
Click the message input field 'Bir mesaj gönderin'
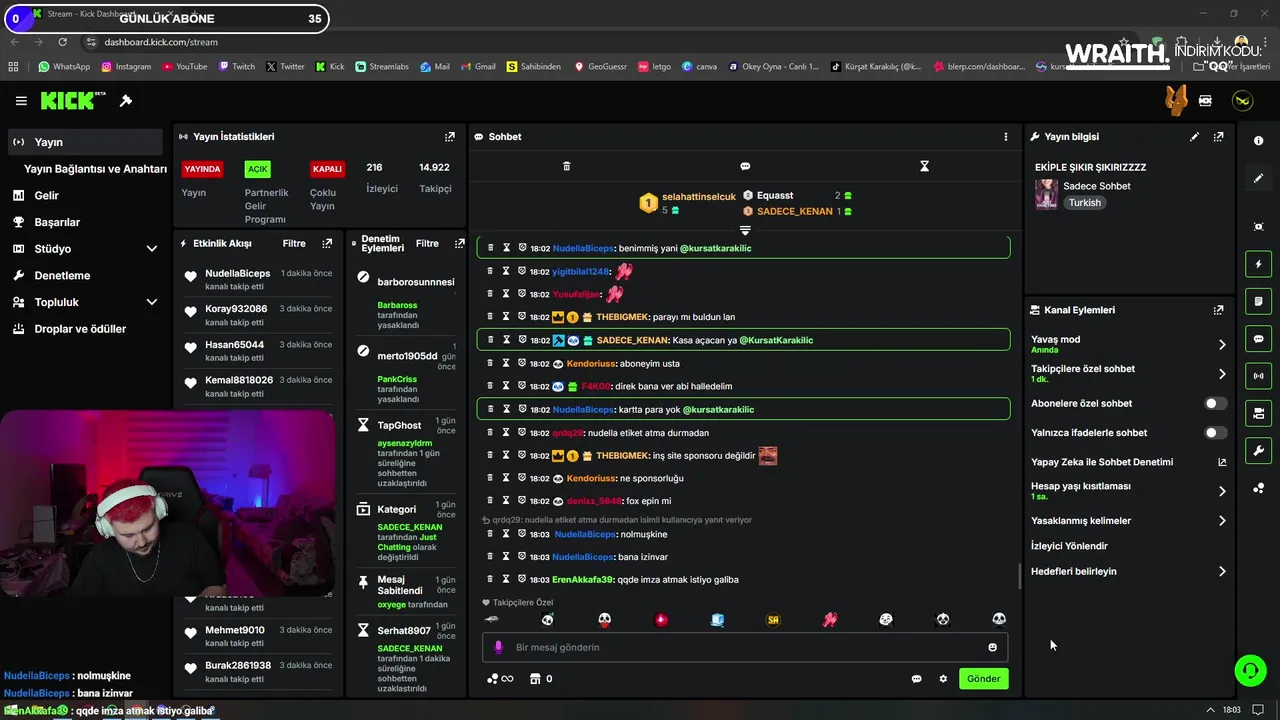pyautogui.click(x=745, y=647)
